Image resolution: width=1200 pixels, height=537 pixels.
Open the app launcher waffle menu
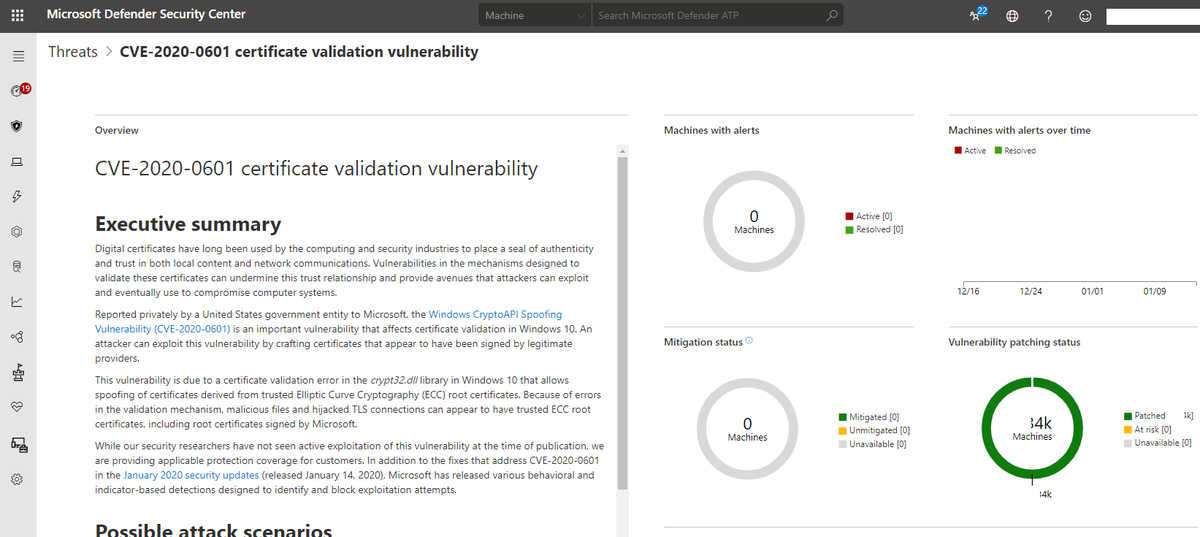tap(18, 15)
